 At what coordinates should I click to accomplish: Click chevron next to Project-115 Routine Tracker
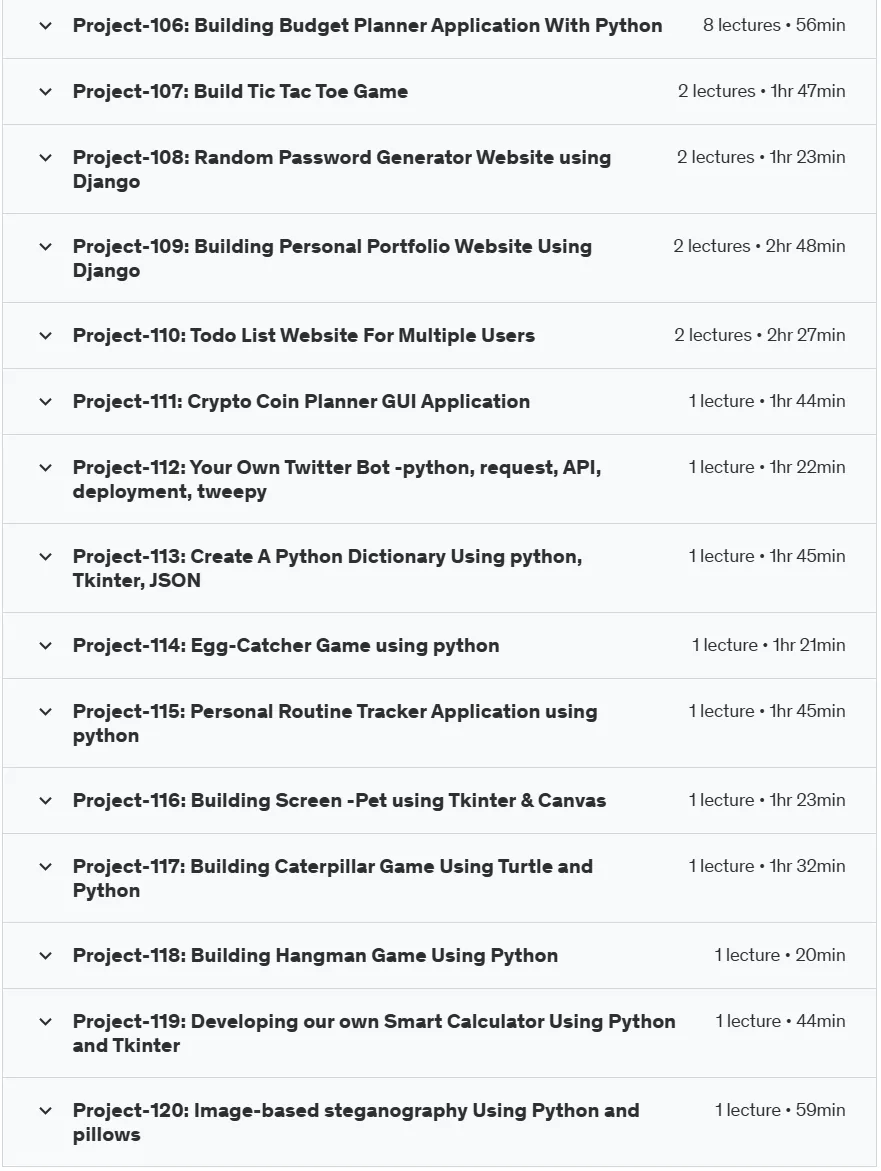point(46,712)
